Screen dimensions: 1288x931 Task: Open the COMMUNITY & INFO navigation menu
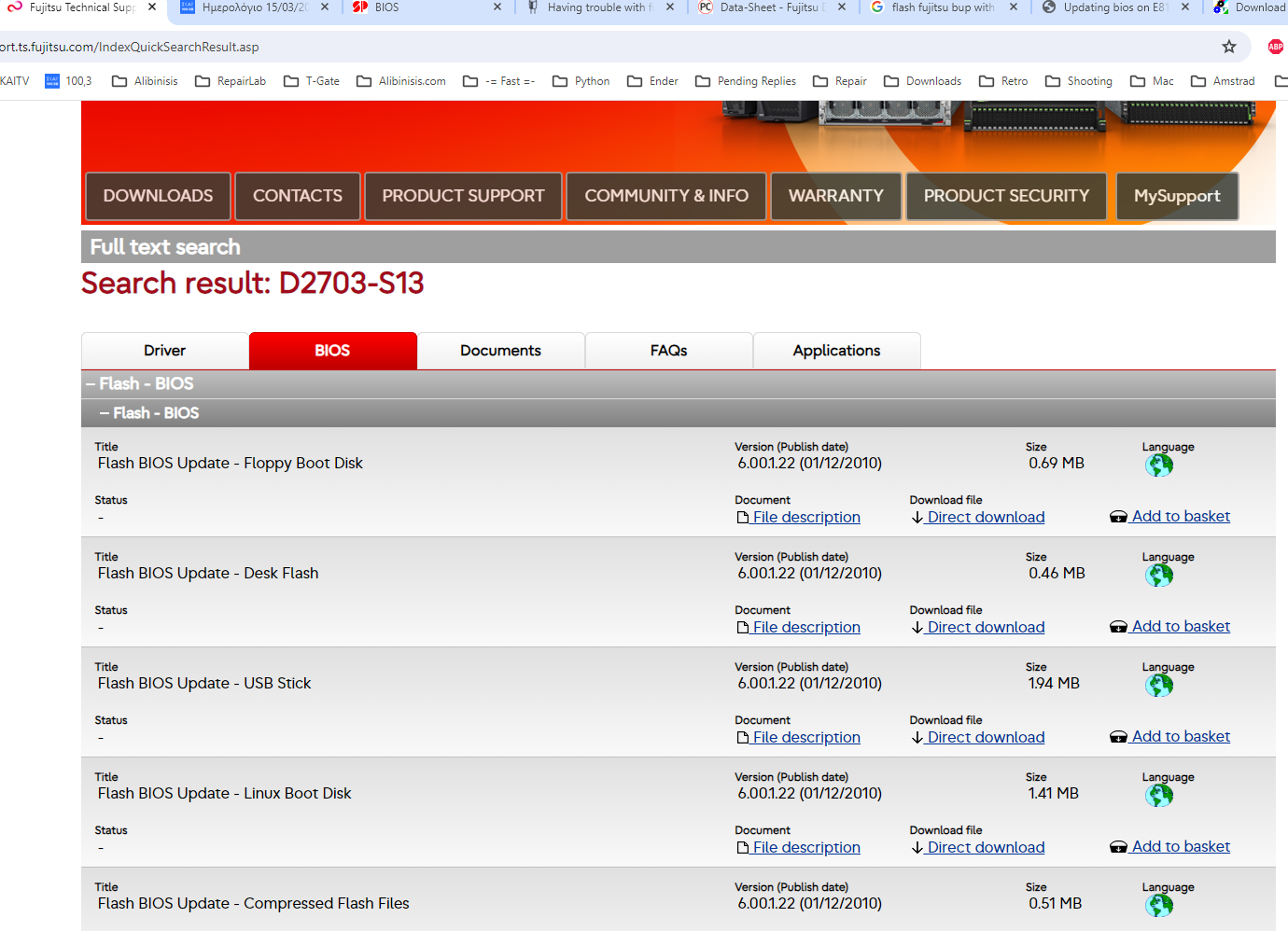[666, 196]
